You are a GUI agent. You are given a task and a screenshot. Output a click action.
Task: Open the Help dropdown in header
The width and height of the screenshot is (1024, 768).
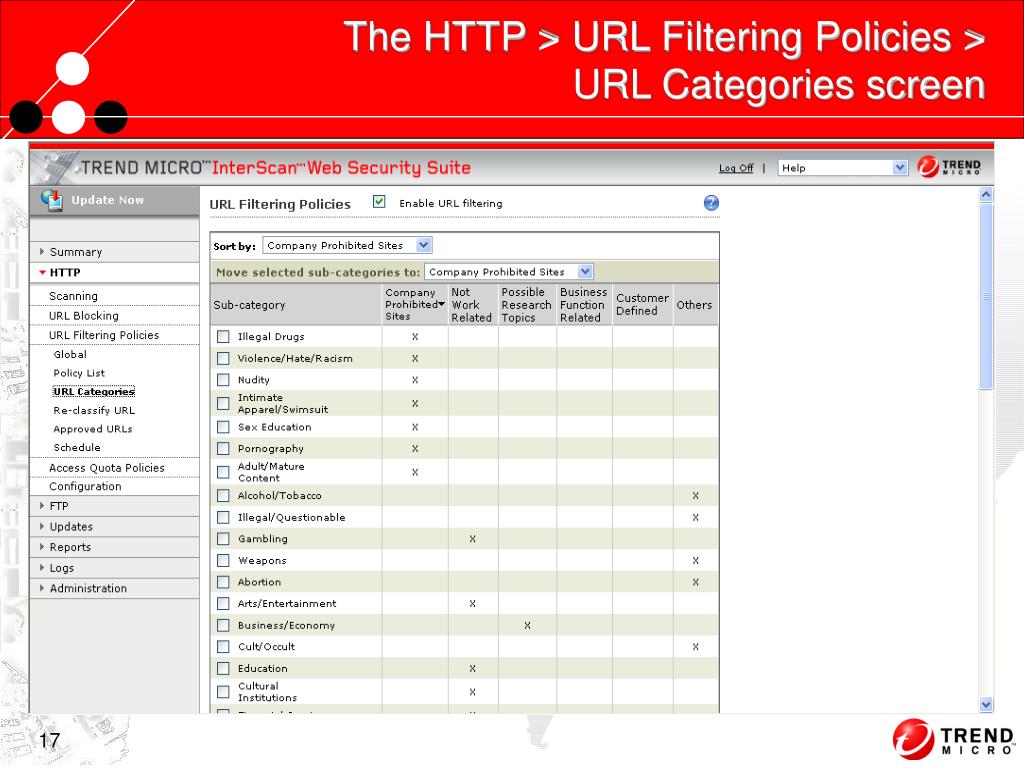point(842,168)
